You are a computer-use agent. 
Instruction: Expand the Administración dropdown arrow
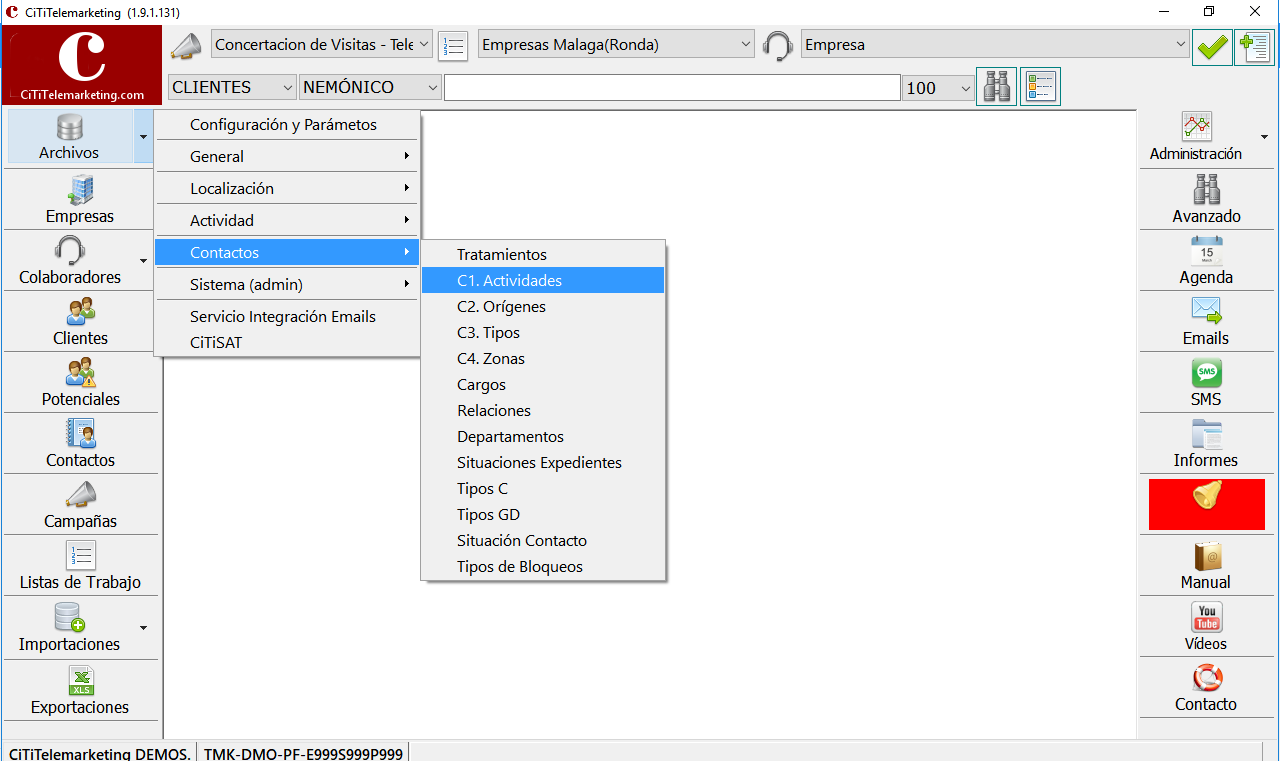1265,137
